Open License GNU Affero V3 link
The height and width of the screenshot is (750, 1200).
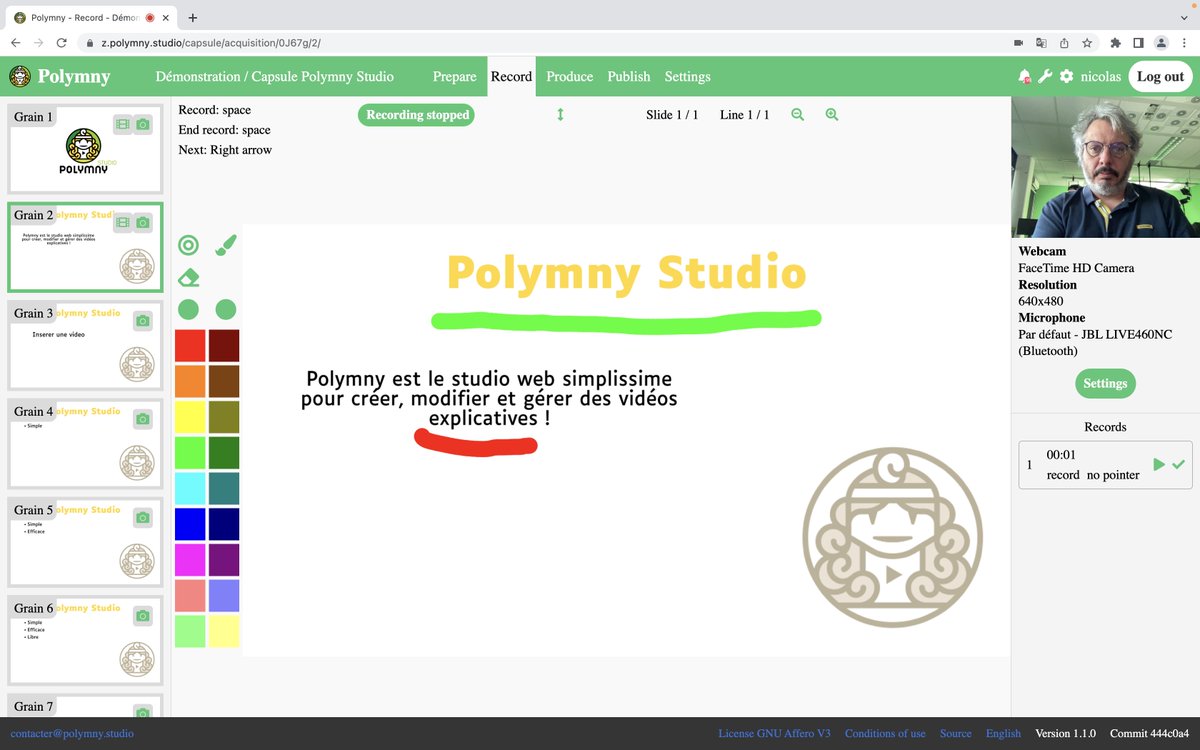(x=774, y=733)
